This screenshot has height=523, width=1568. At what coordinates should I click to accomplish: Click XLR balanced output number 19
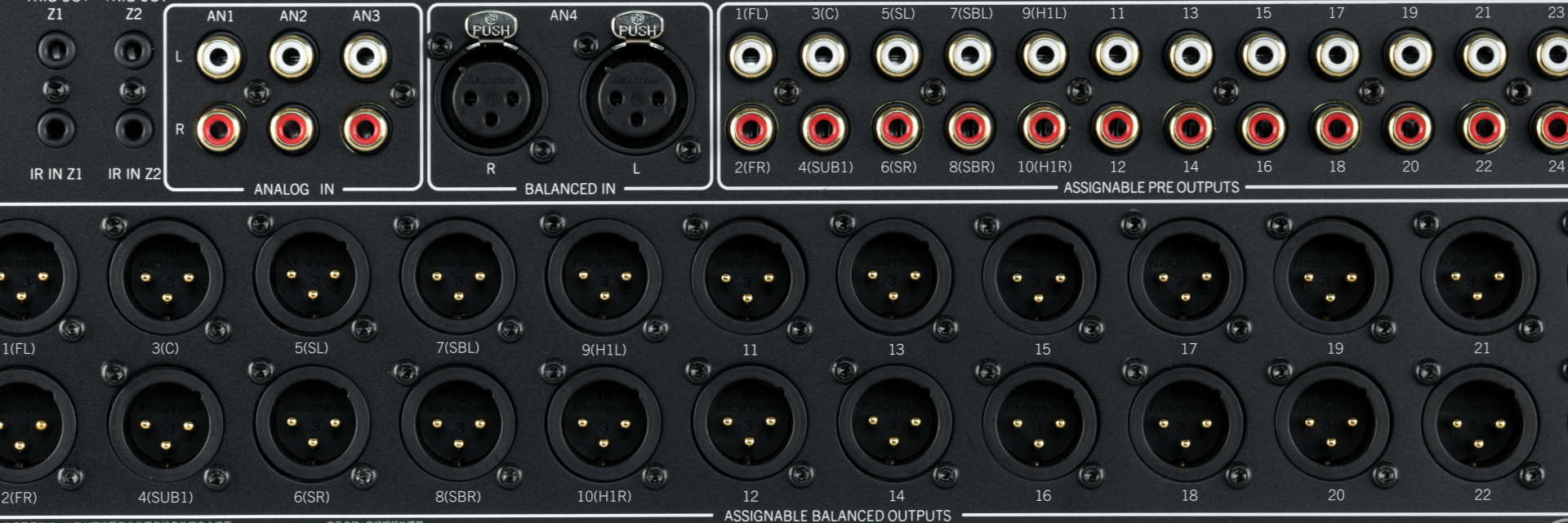(1332, 277)
